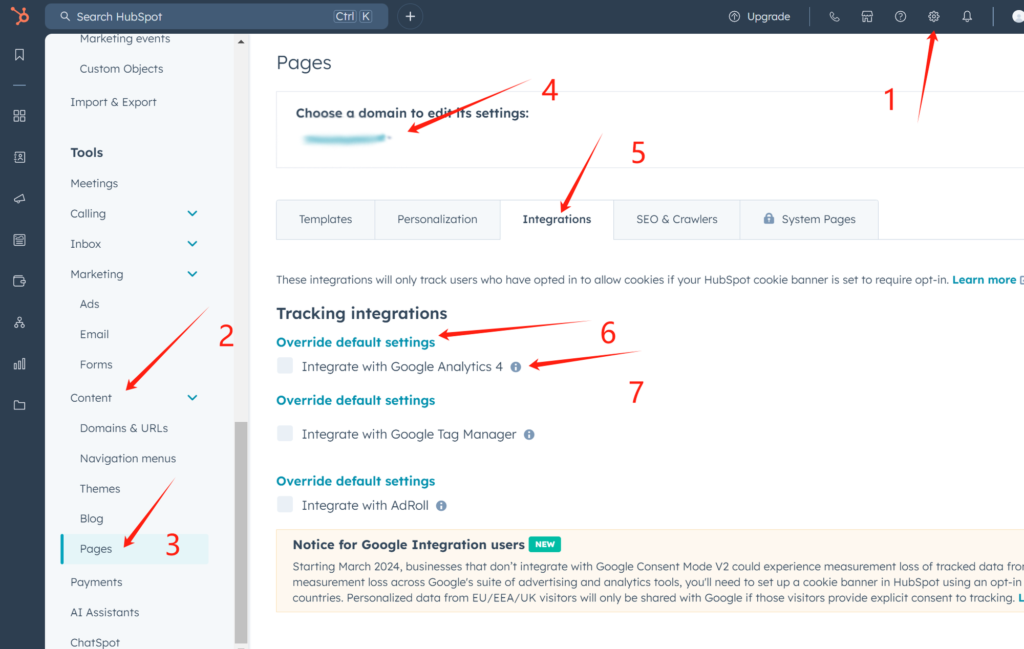Tick the Integrate with AdRoll checkbox
This screenshot has height=649, width=1024.
point(286,505)
